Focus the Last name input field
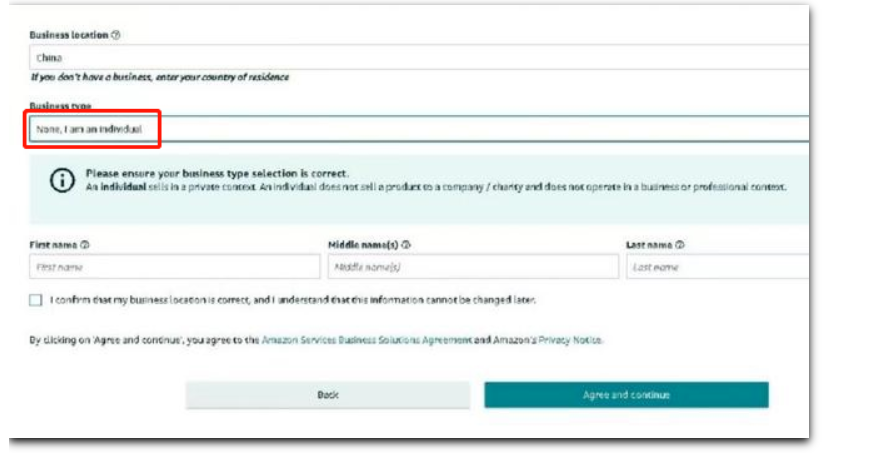Viewport: 890px width, 453px height. (717, 267)
